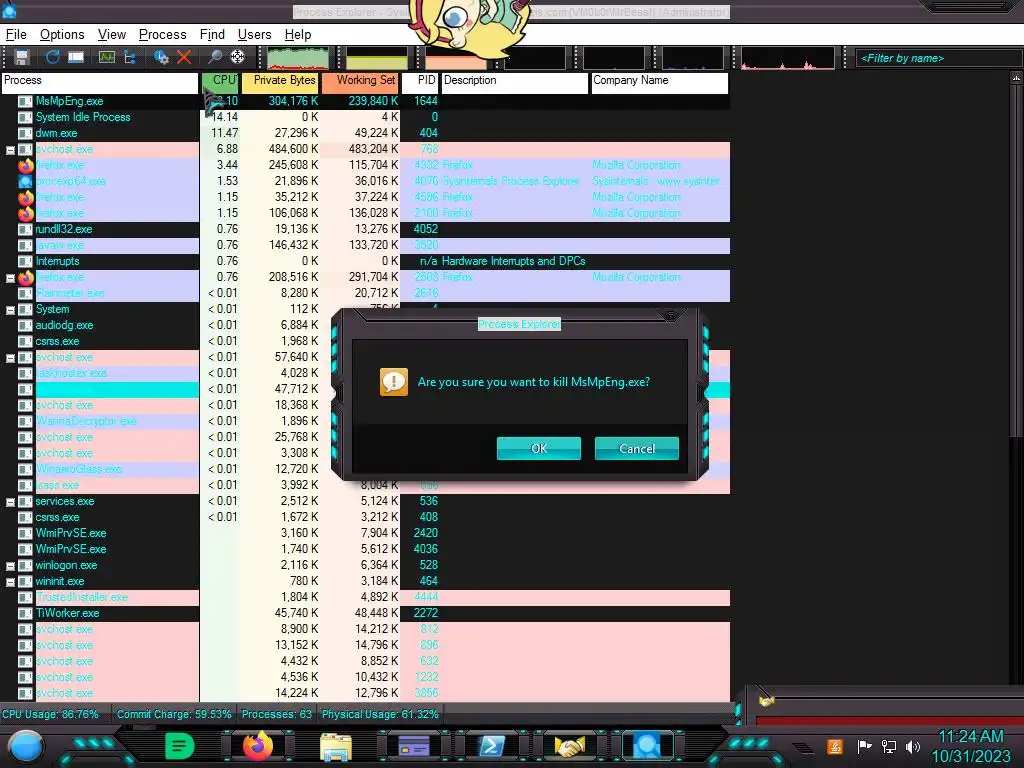1024x768 pixels.
Task: Click the Firefox icon of PID 4596 row
Action: tap(25, 197)
